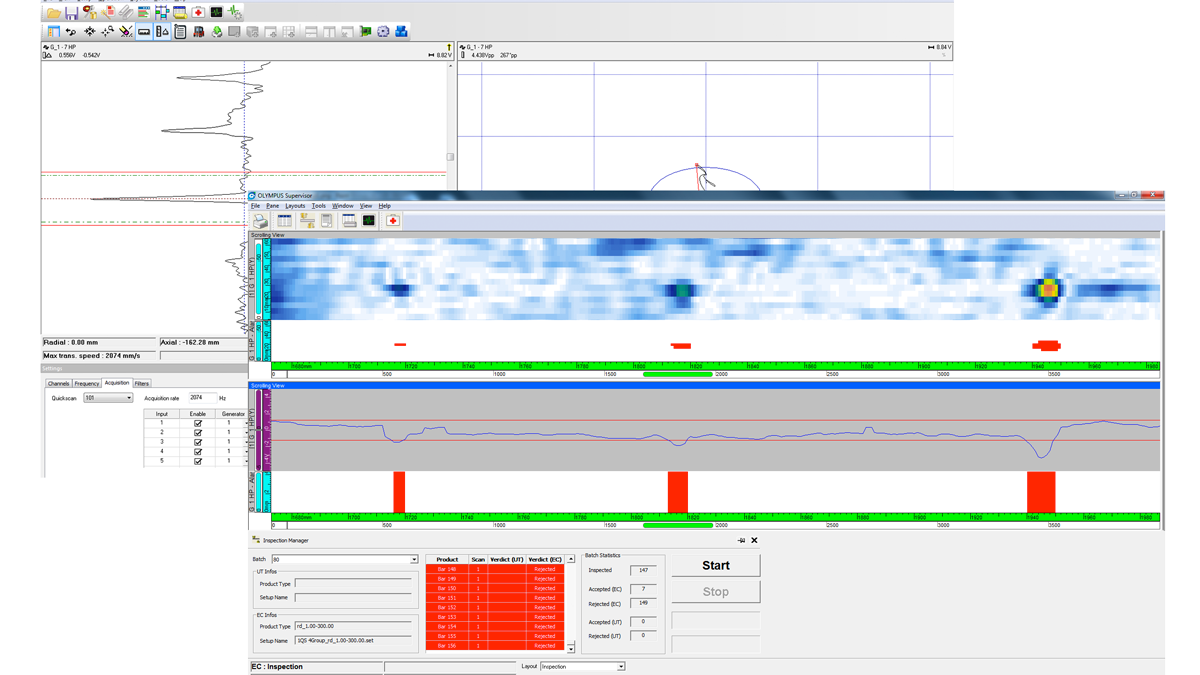Click the print icon in Supervisor toolbar

click(259, 220)
